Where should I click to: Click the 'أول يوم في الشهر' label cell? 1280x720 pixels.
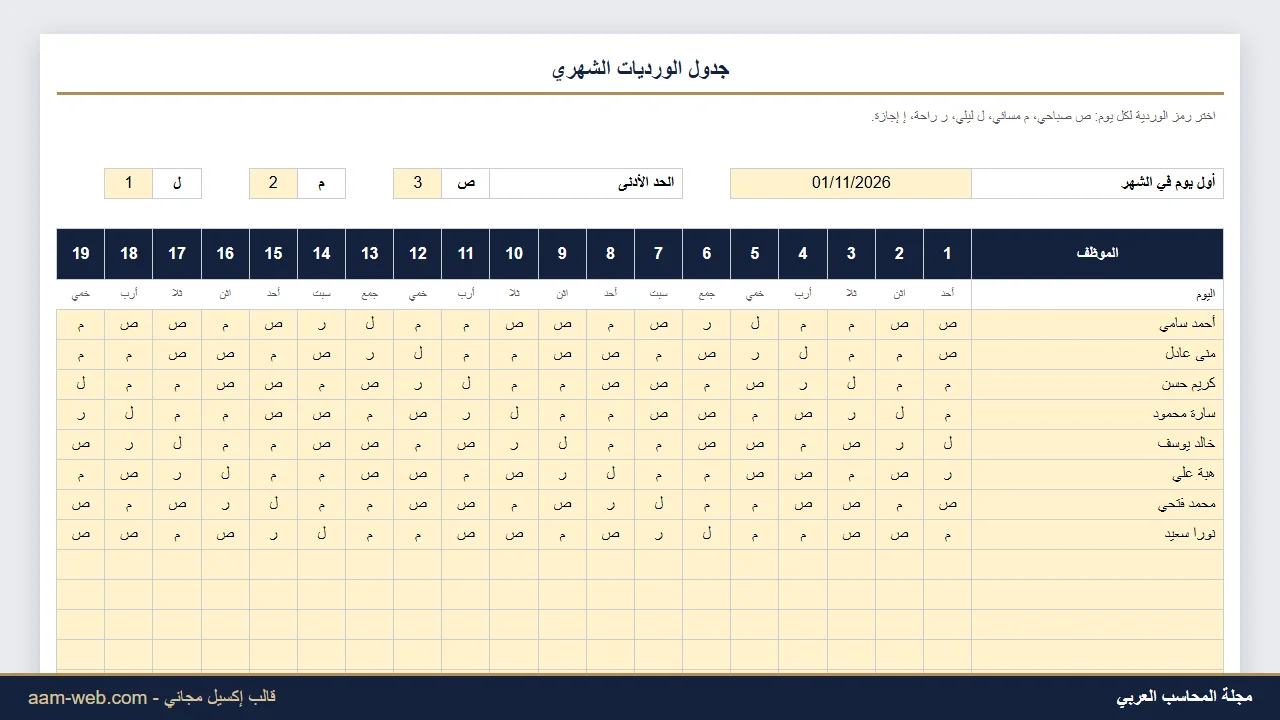(1097, 183)
